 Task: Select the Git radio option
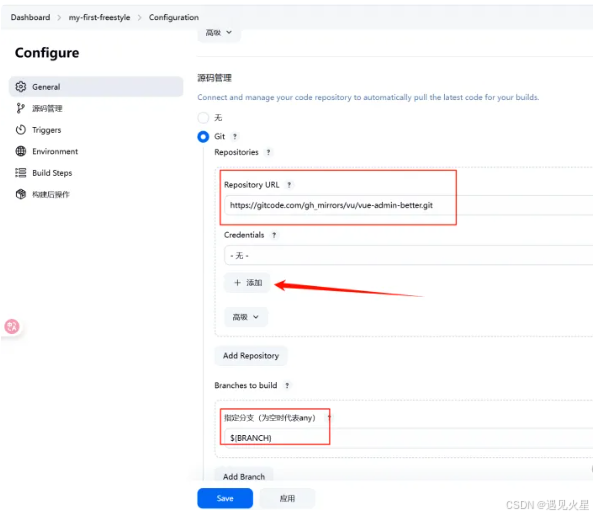[x=203, y=137]
